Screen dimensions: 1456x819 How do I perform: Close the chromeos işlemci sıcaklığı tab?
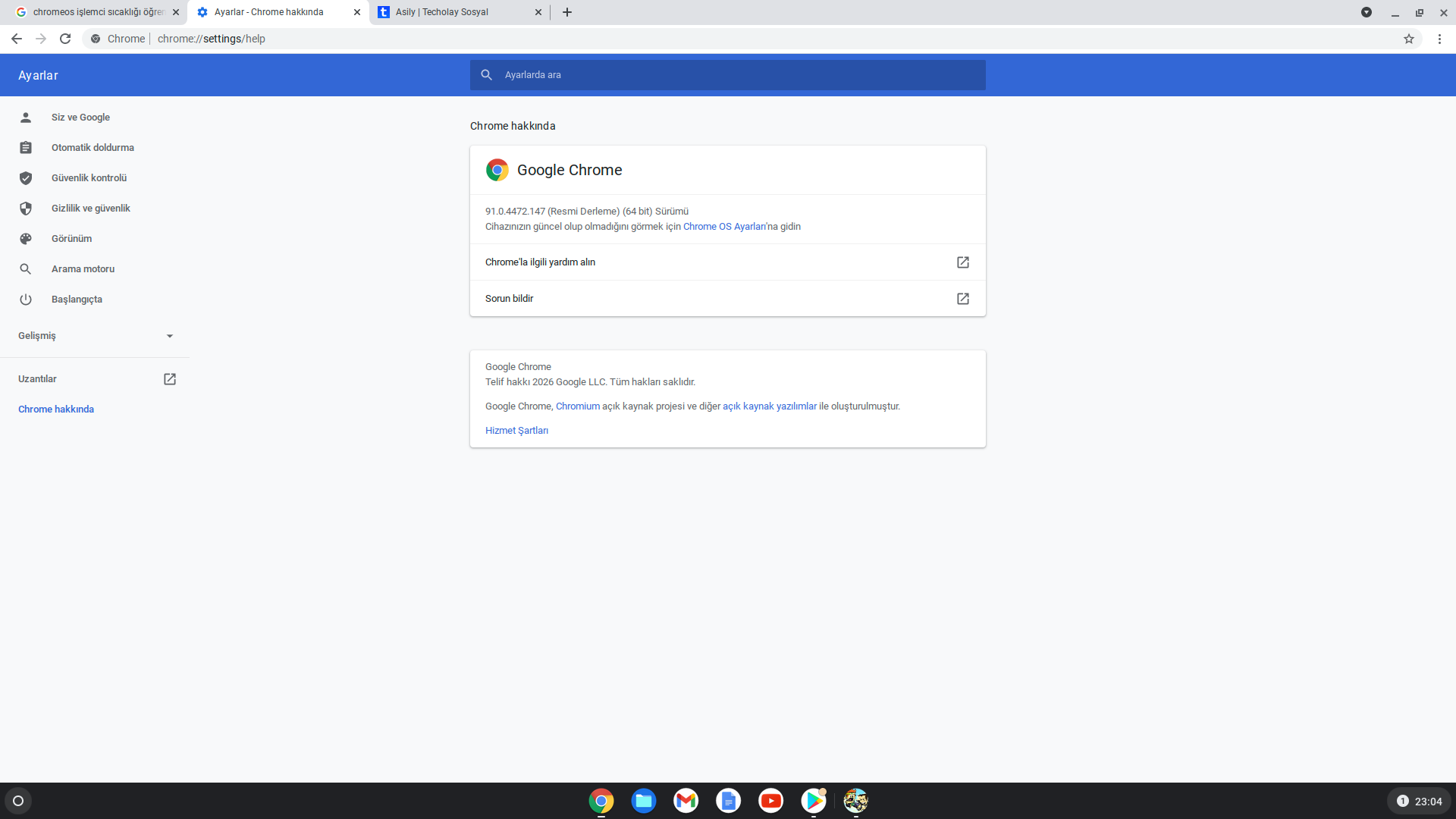pyautogui.click(x=176, y=12)
